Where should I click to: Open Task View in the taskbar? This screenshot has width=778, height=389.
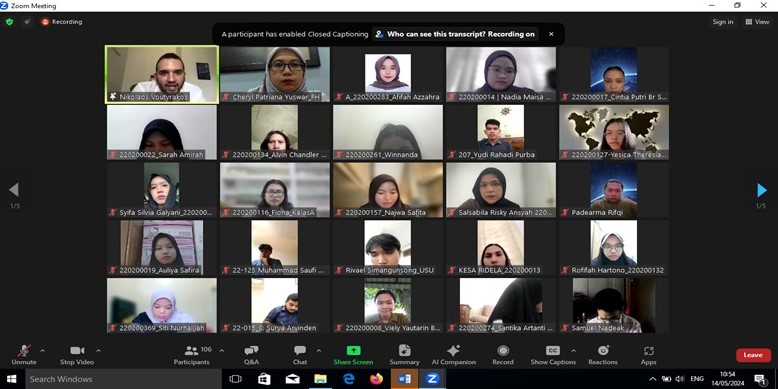236,379
